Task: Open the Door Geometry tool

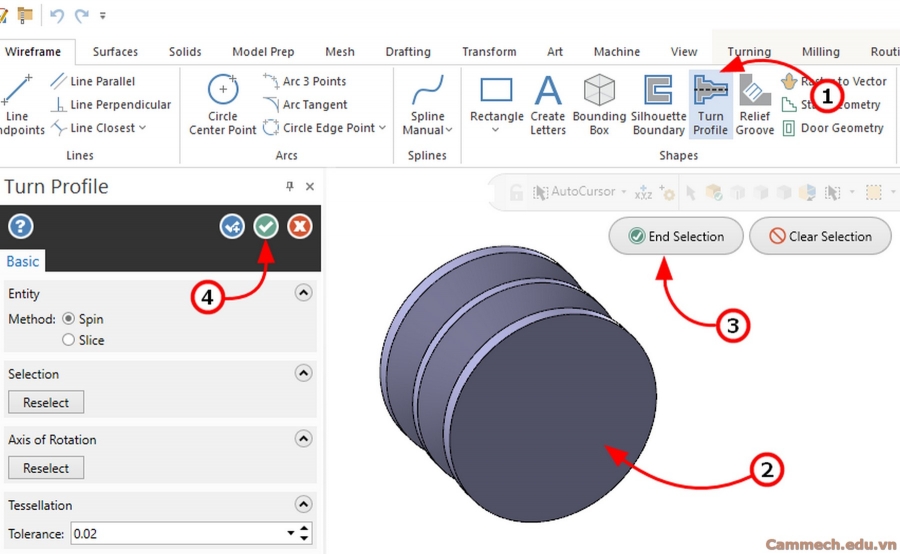Action: tap(833, 128)
